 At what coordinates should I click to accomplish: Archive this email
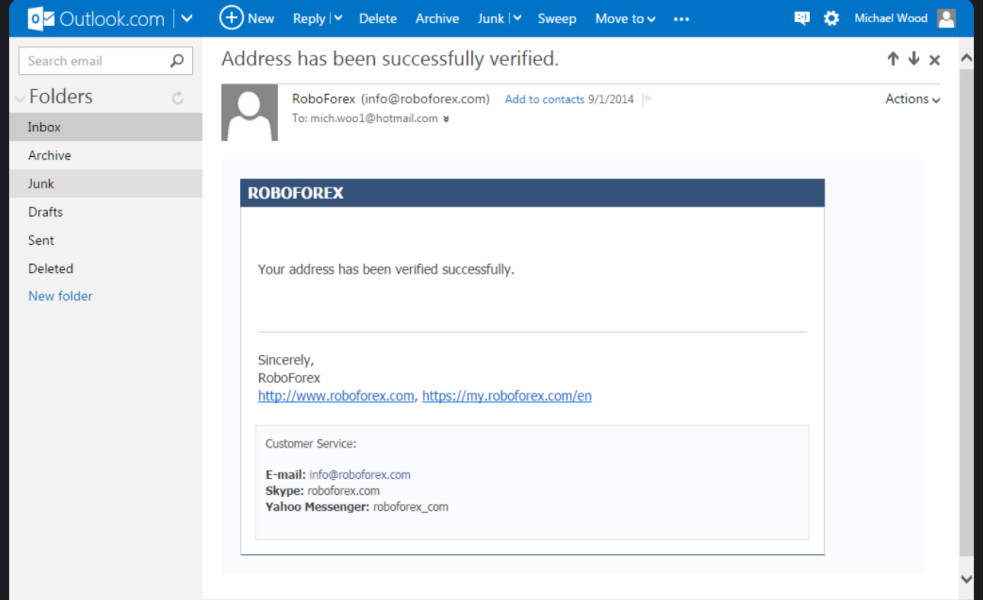[x=437, y=19]
